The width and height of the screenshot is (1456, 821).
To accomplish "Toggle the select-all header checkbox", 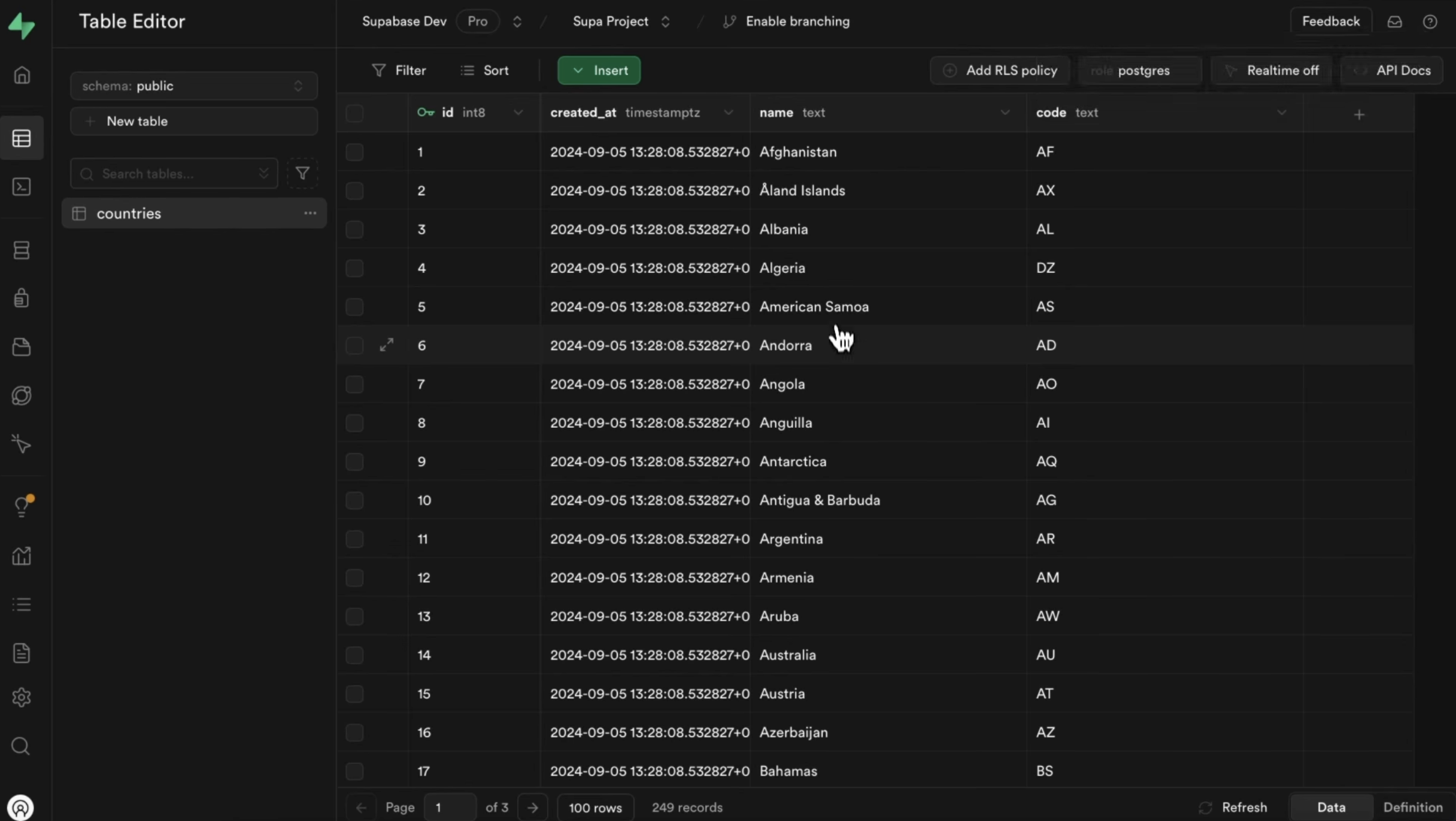I will 354,113.
